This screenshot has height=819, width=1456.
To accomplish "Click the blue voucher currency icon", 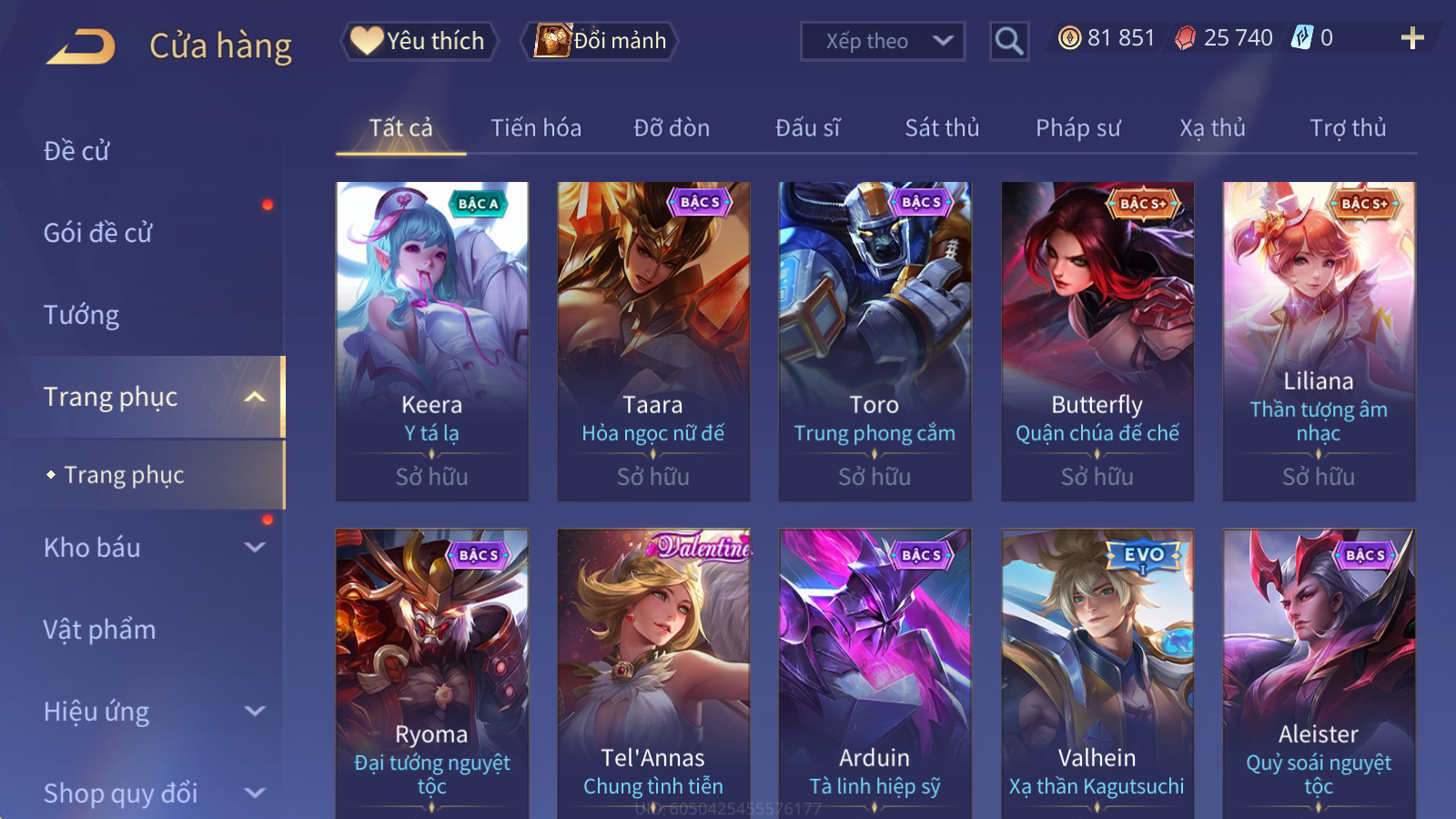I will pyautogui.click(x=1302, y=38).
